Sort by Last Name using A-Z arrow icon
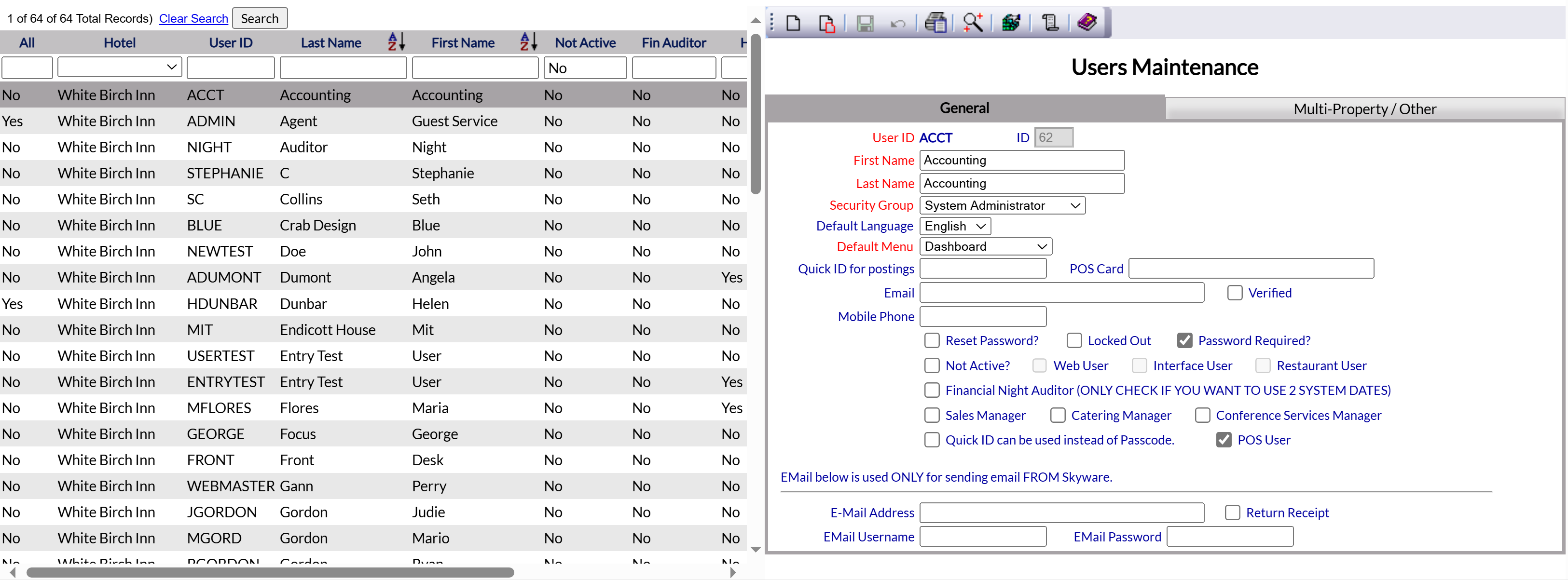 396,42
